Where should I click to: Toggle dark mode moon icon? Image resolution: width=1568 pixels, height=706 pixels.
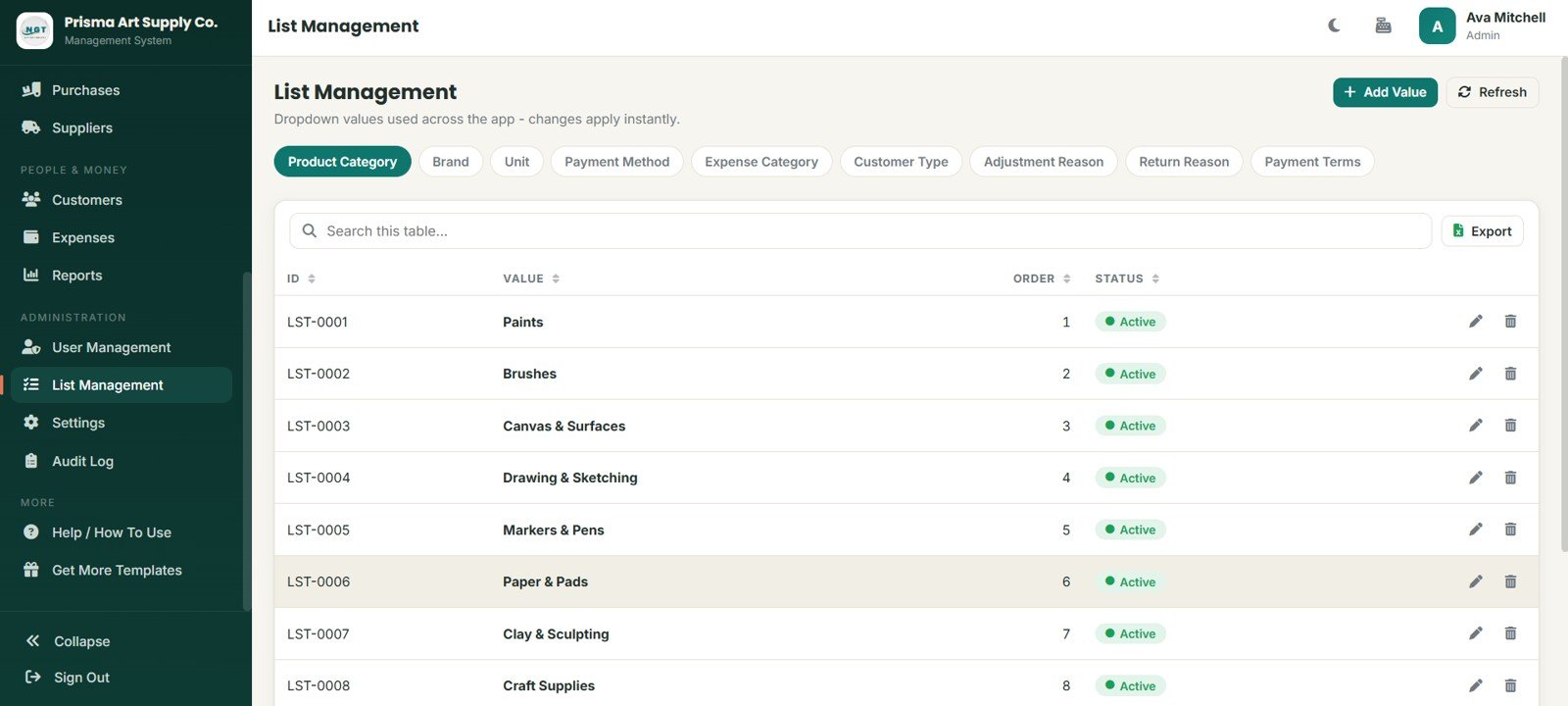click(1334, 25)
